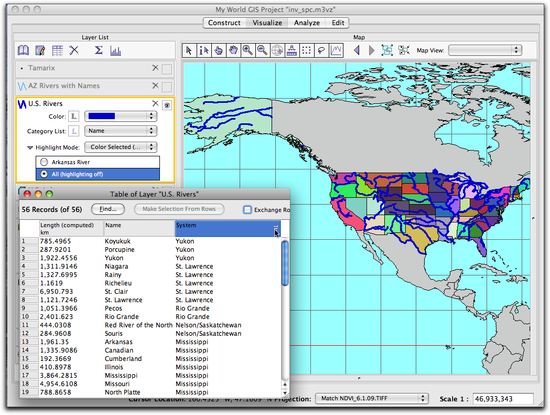
Task: Activate the pan hand tool
Action: pyautogui.click(x=233, y=51)
